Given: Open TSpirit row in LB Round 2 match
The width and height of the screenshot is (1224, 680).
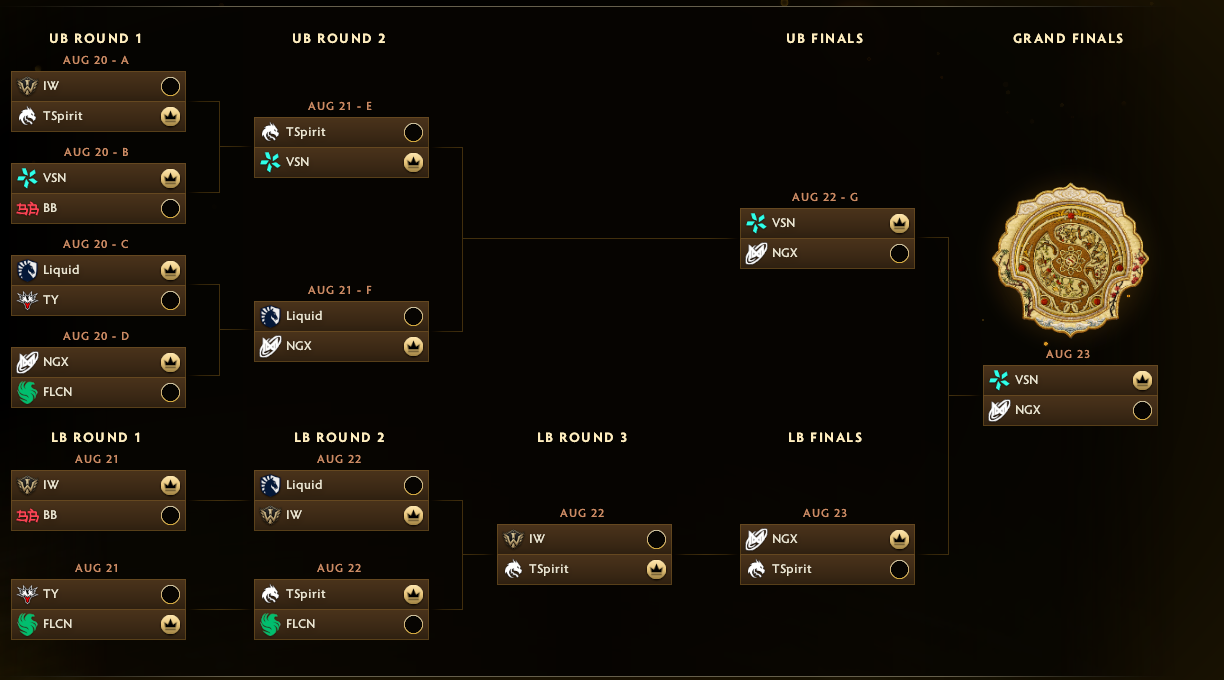Looking at the screenshot, I should tap(341, 594).
